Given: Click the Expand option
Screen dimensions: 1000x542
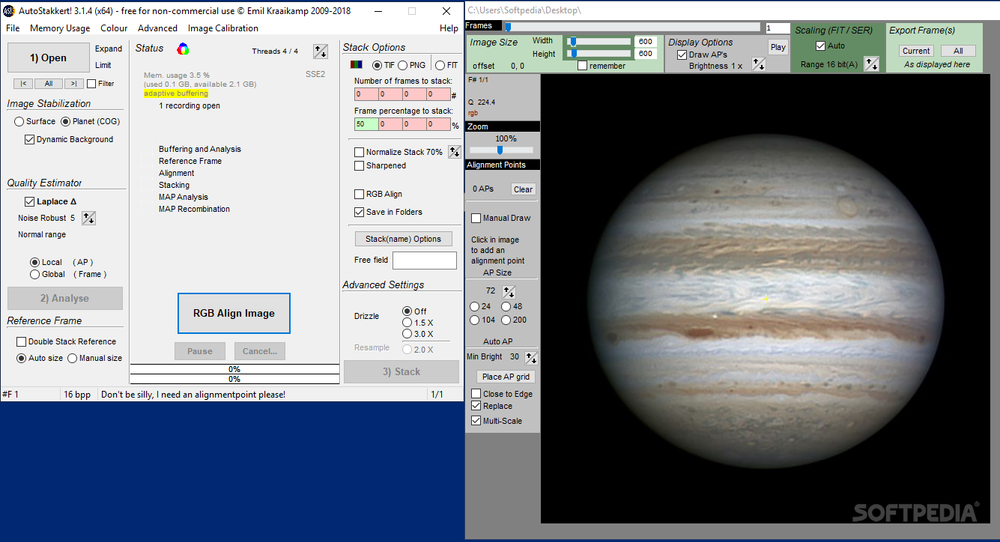Looking at the screenshot, I should point(108,48).
